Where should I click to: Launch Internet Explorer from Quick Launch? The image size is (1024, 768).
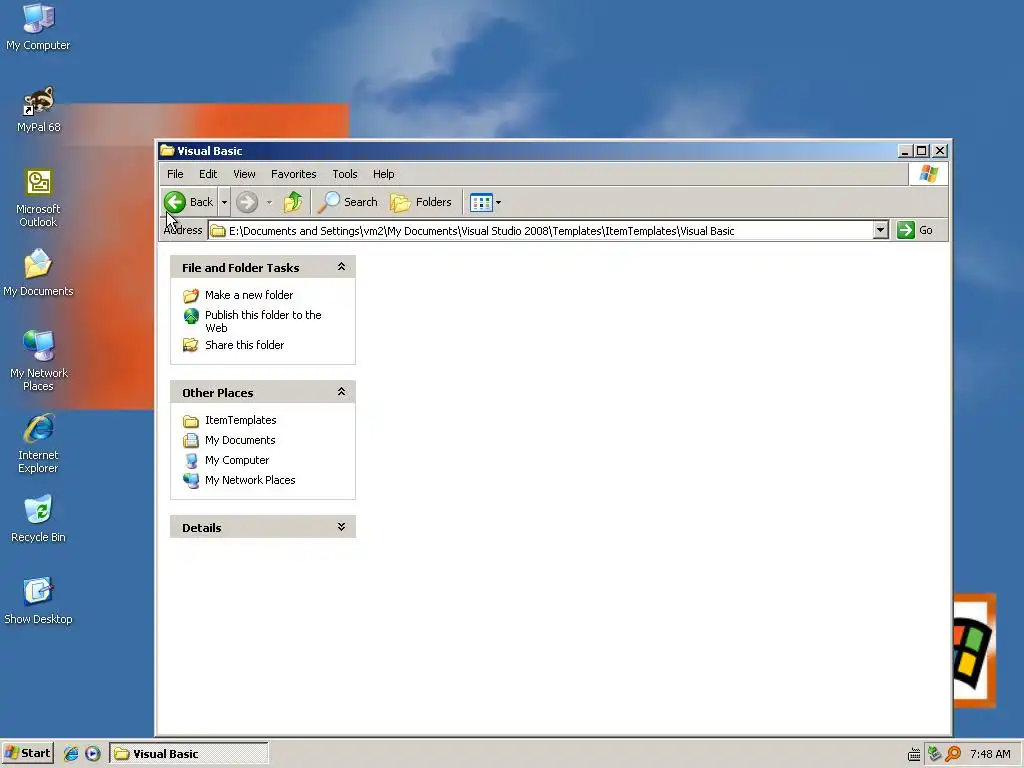point(71,754)
